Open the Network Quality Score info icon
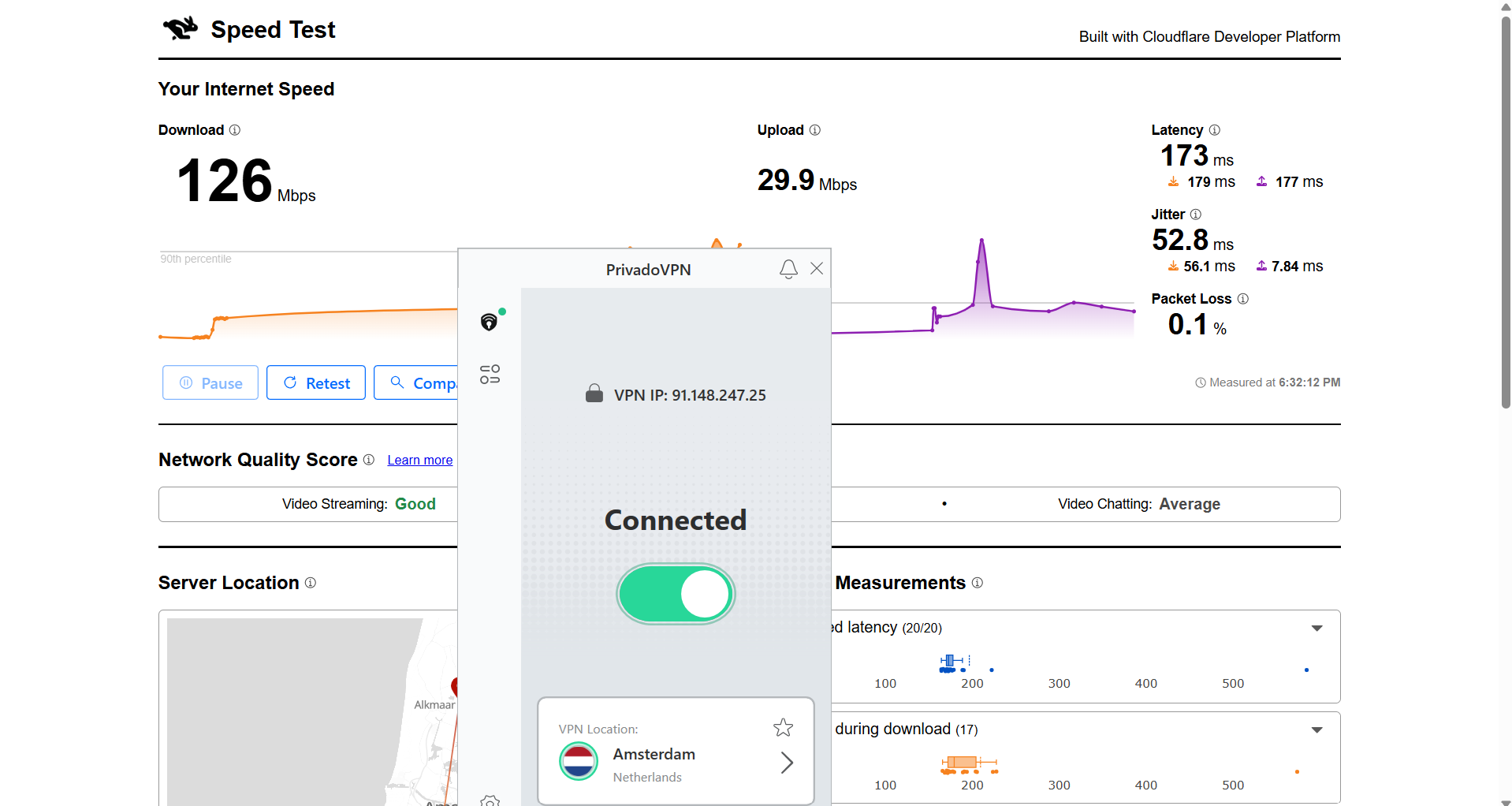The height and width of the screenshot is (806, 1512). point(369,460)
